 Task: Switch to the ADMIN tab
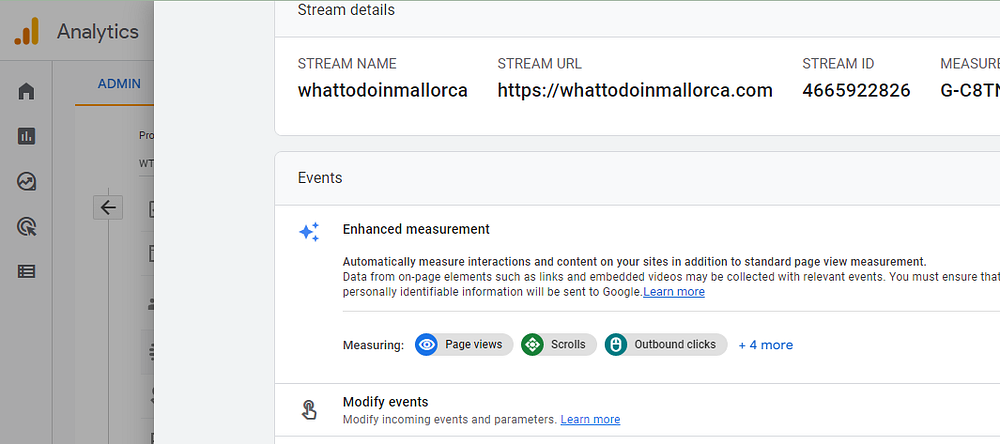click(x=119, y=84)
